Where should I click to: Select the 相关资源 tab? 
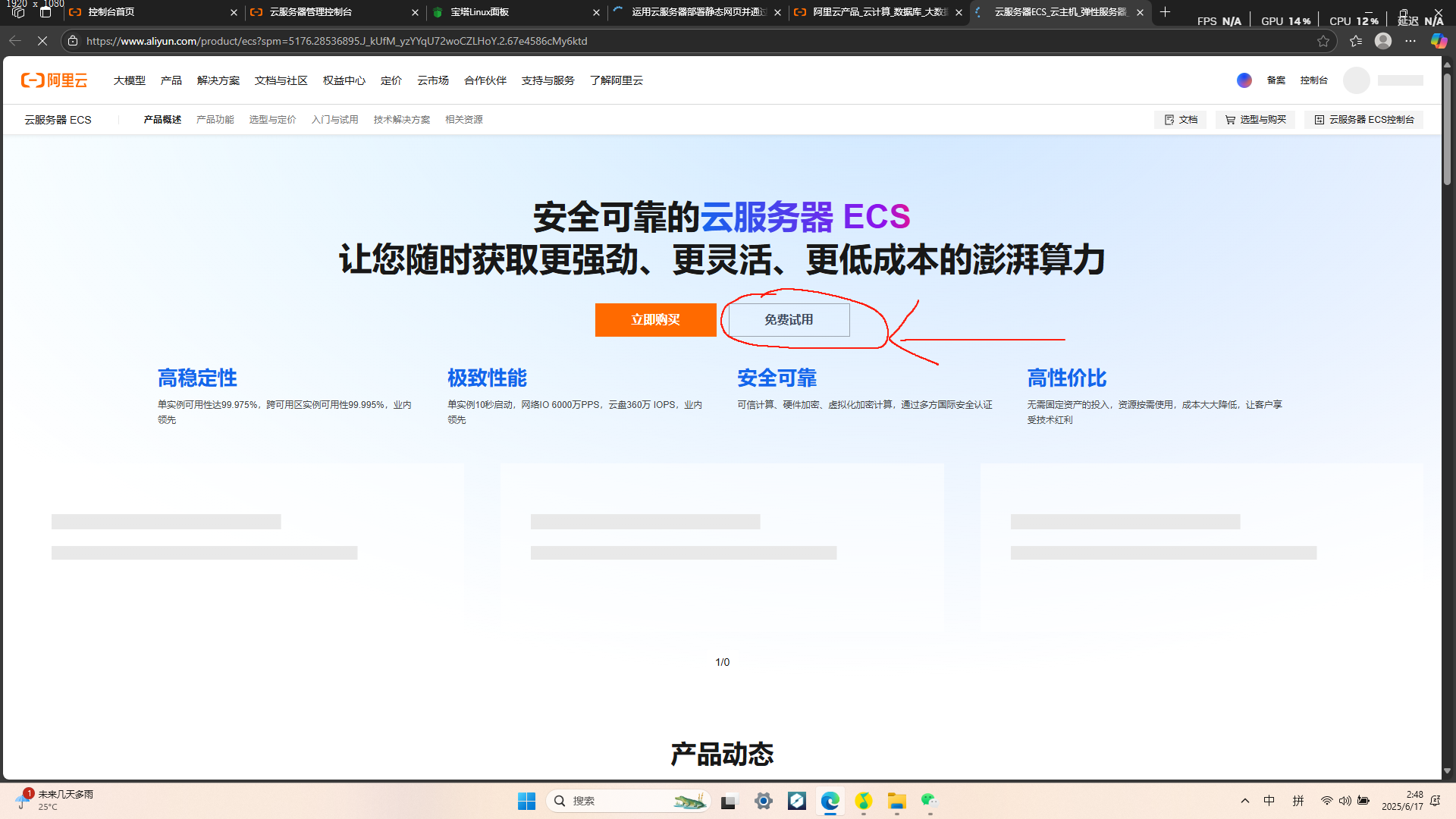tap(463, 120)
